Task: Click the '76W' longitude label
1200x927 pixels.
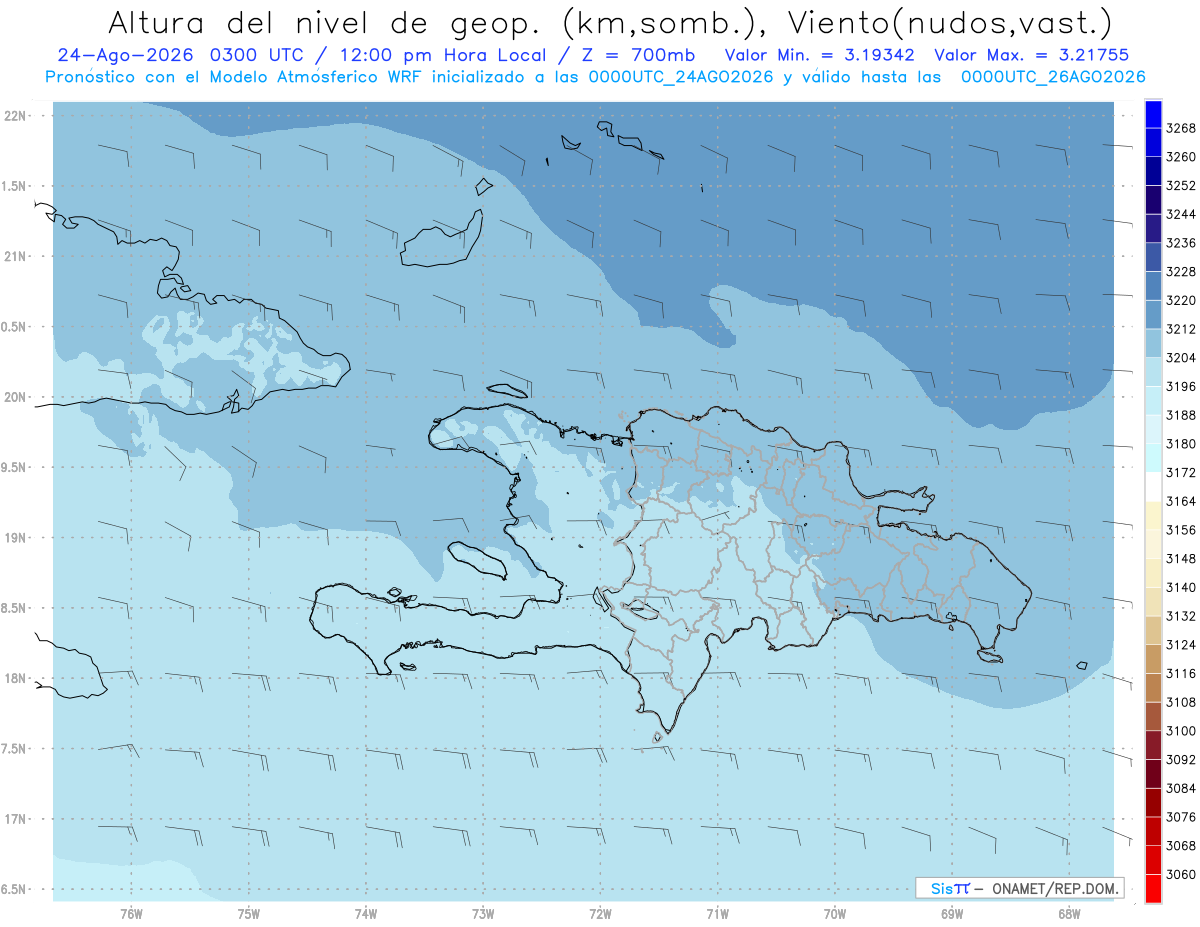Action: pyautogui.click(x=131, y=914)
